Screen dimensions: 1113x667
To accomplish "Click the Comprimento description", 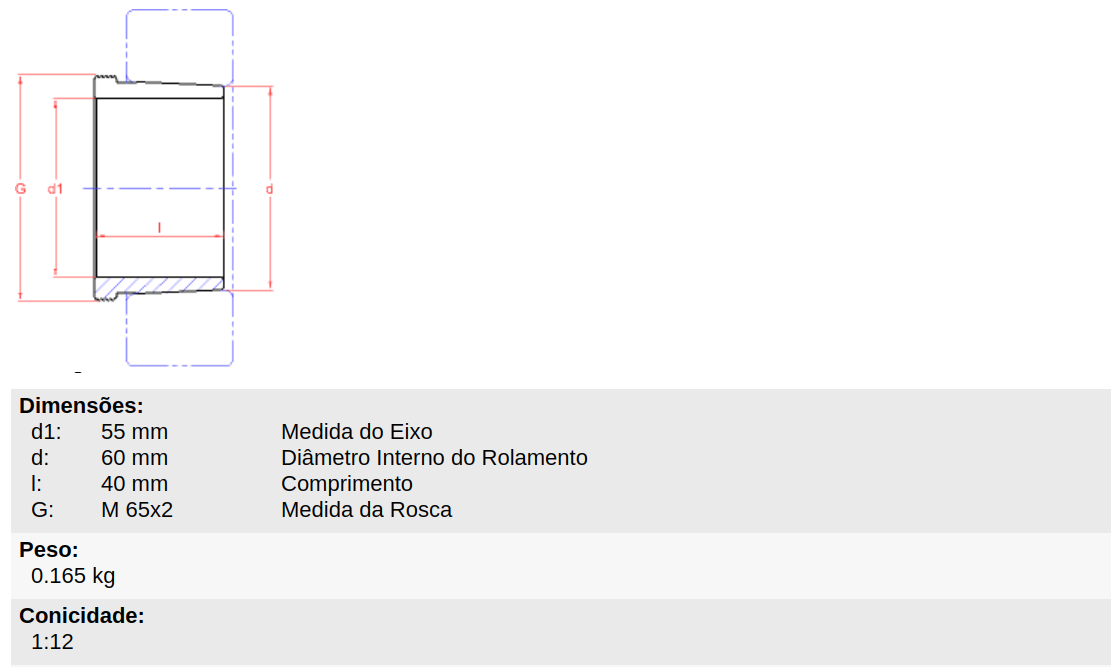I will pyautogui.click(x=347, y=484).
